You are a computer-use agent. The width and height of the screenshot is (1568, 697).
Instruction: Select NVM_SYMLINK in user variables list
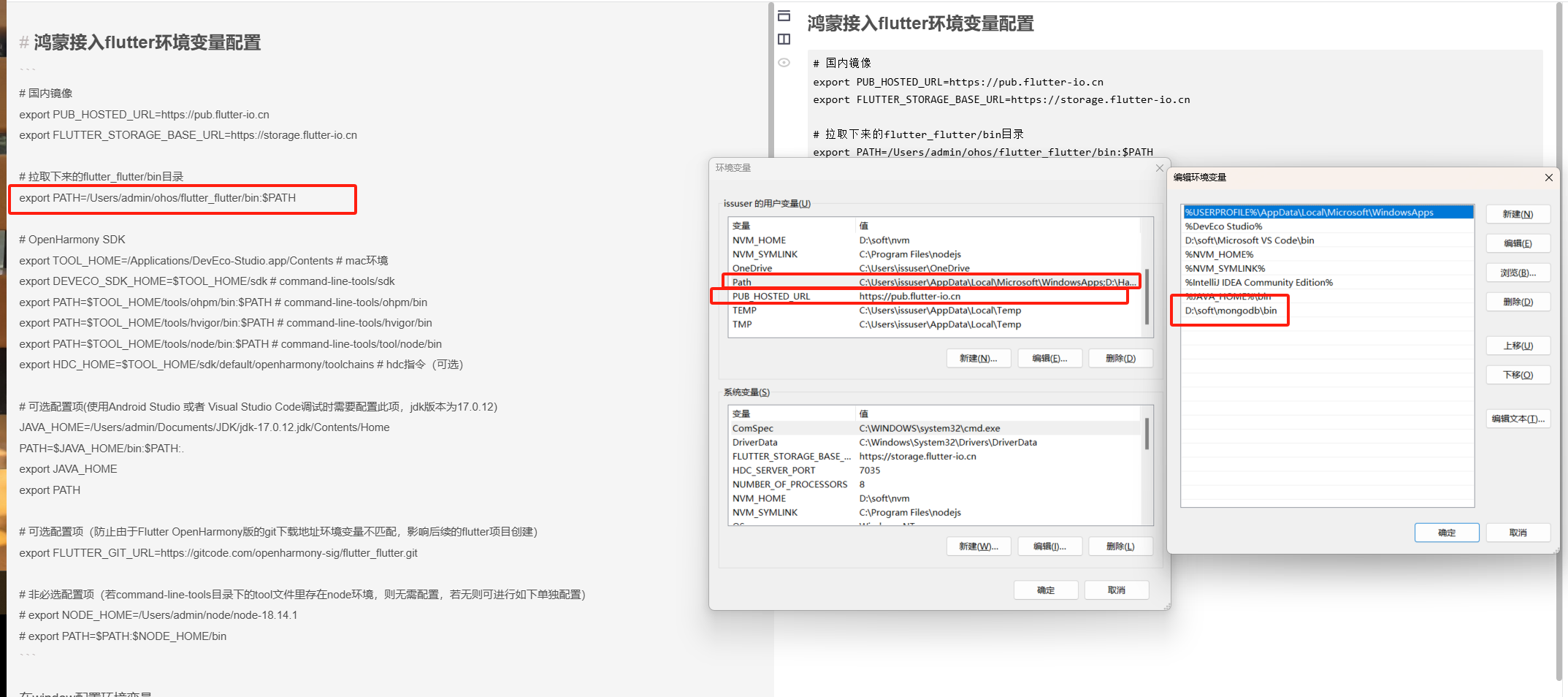click(935, 254)
